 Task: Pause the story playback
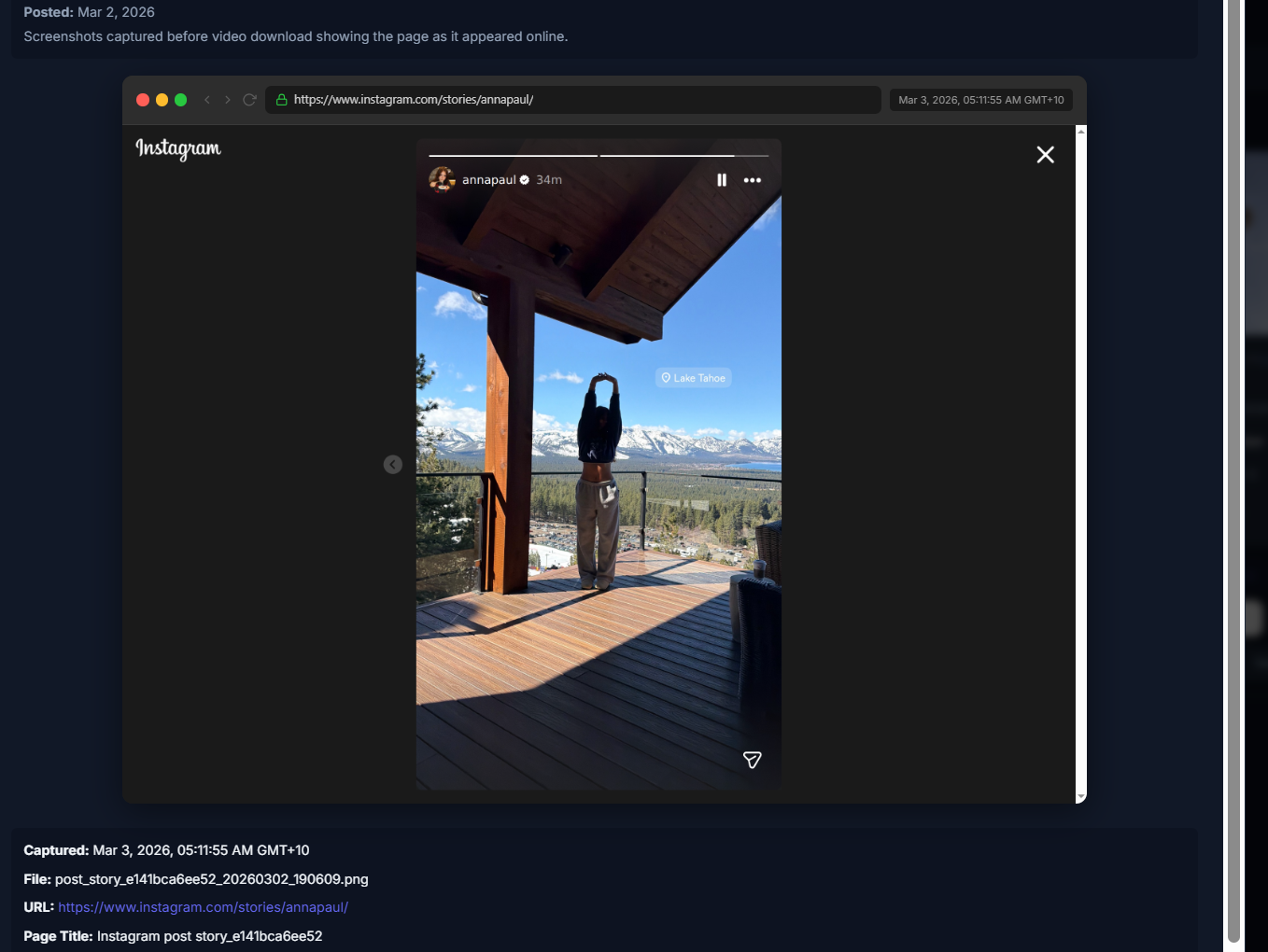(x=722, y=179)
